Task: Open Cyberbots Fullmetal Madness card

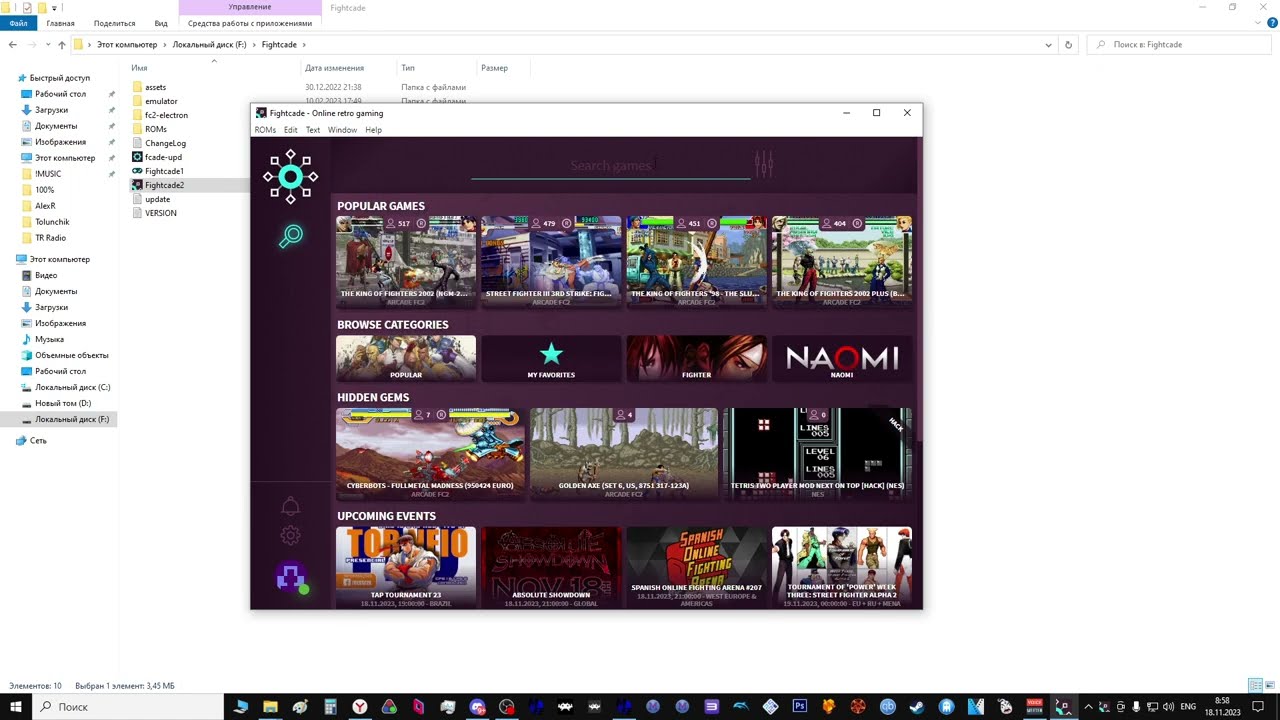Action: tap(430, 453)
